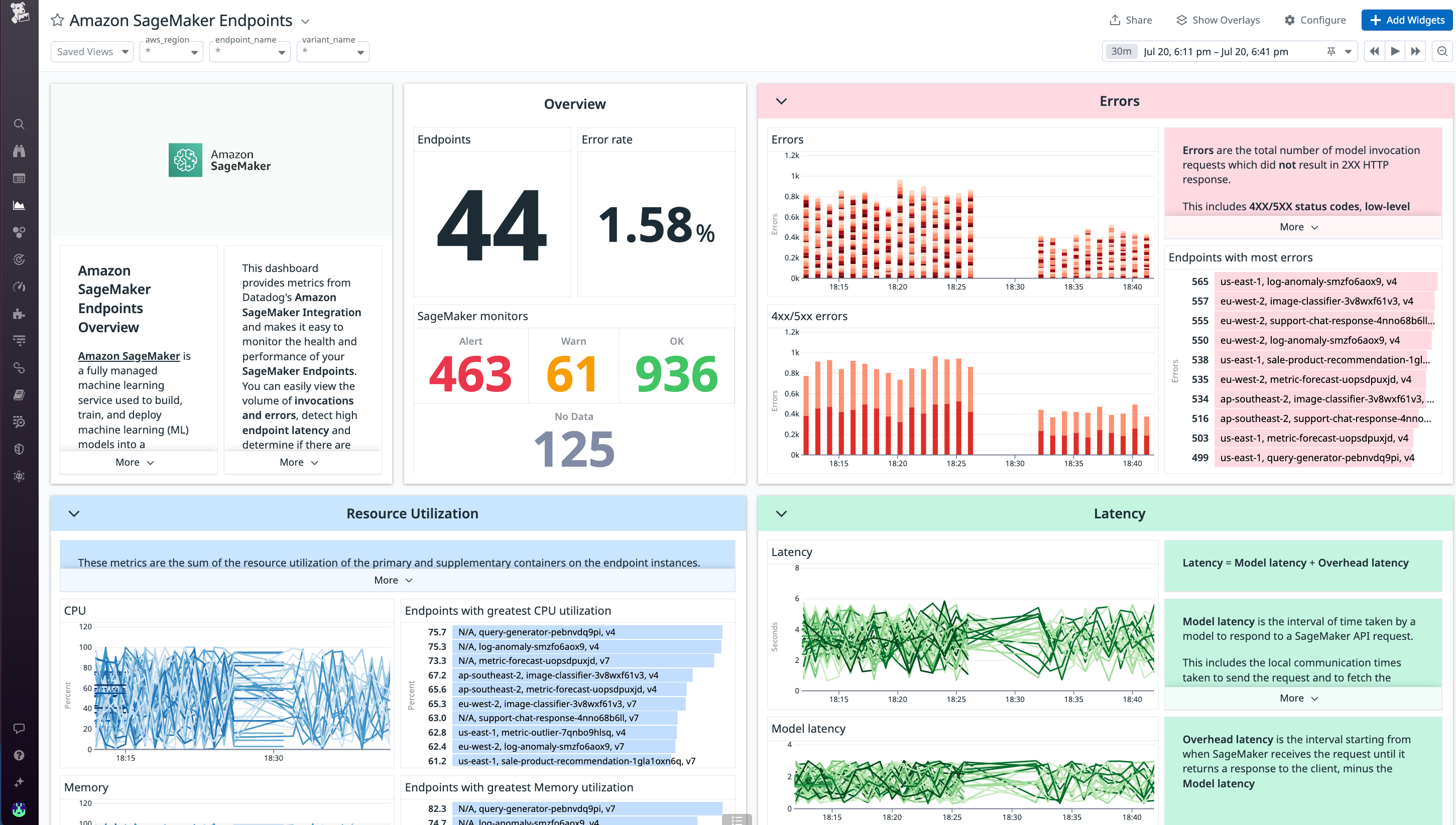Open Security via the shield sidebar icon
Viewport: 1456px width, 825px height.
(x=19, y=448)
